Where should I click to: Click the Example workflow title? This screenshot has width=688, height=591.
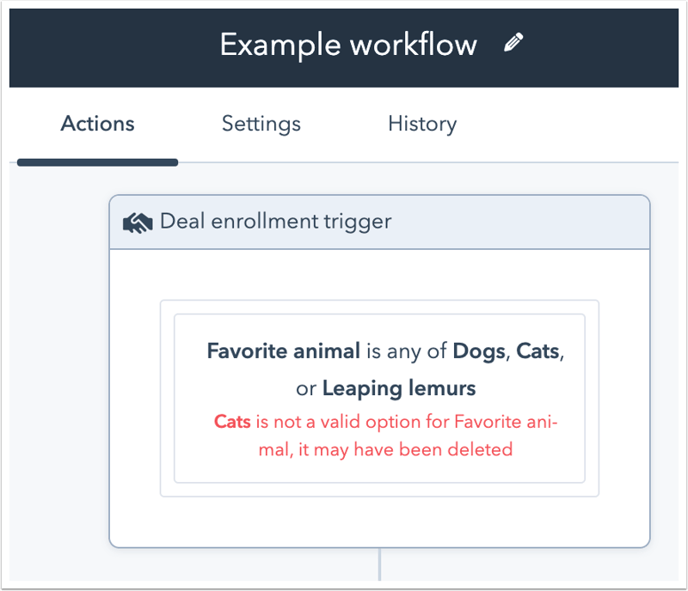click(348, 45)
